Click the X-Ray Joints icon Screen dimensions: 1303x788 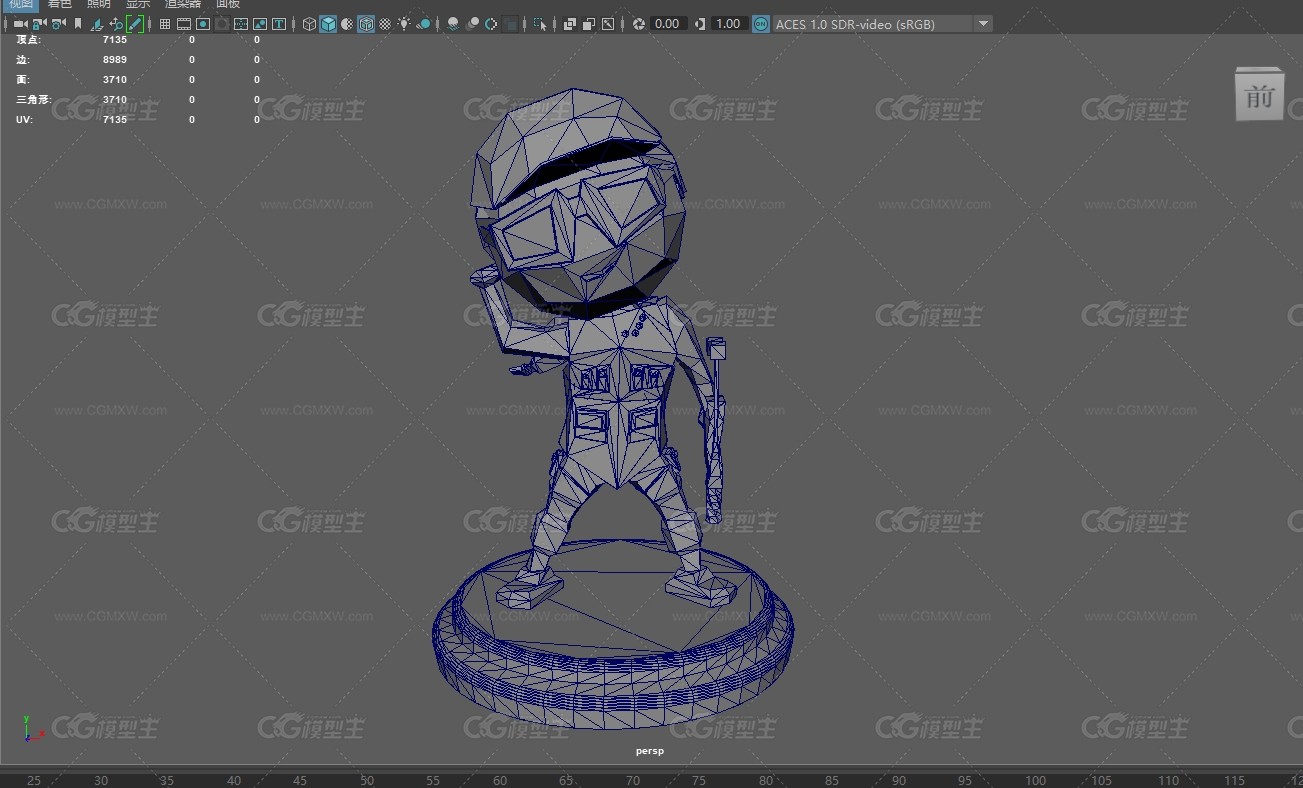[608, 24]
